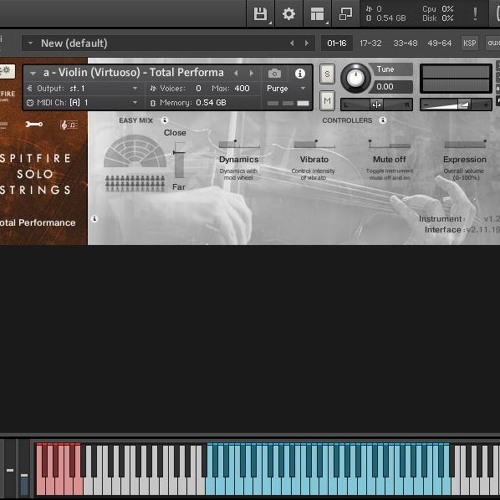Click the Expression controller slider

click(x=465, y=144)
